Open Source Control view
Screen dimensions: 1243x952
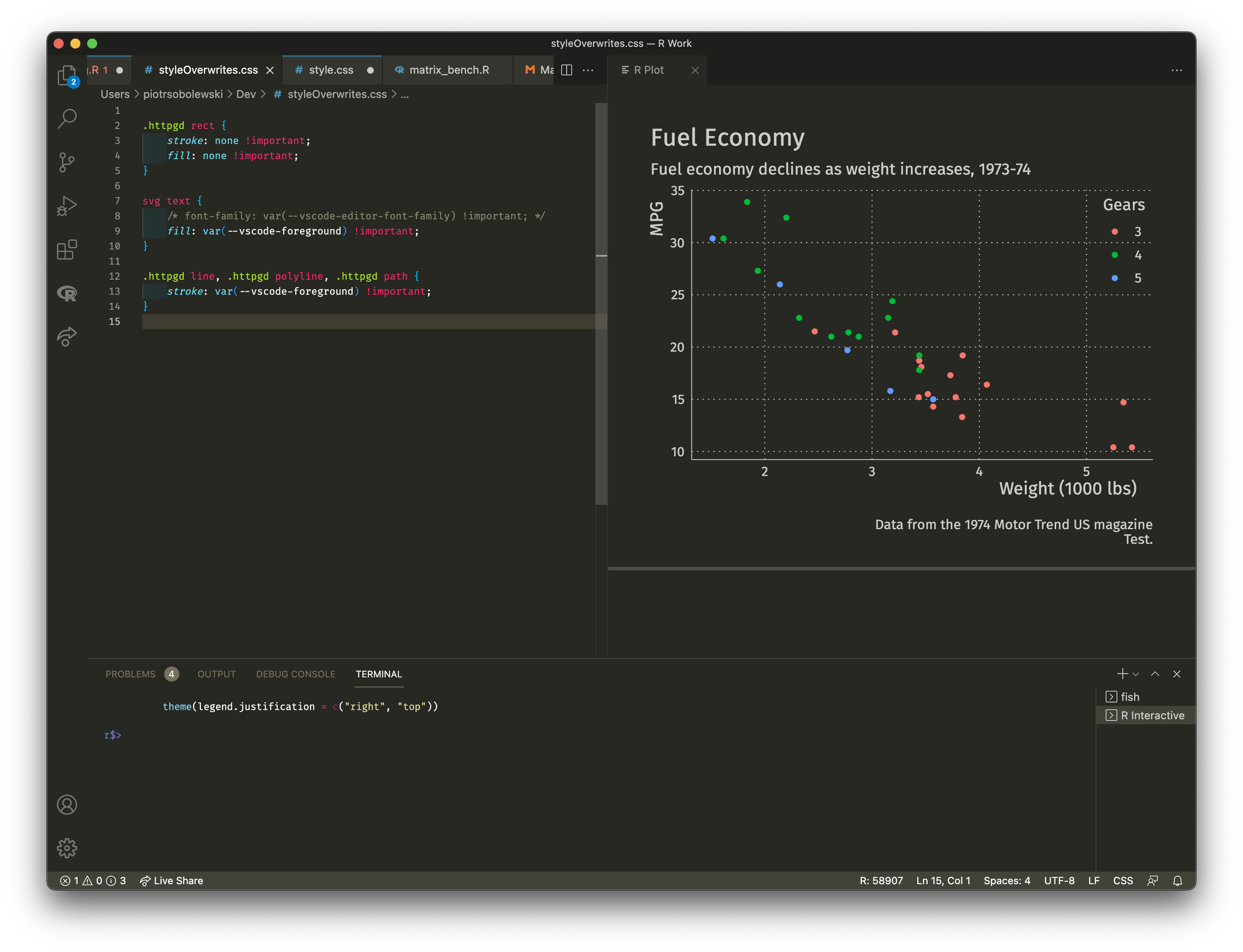[x=67, y=162]
